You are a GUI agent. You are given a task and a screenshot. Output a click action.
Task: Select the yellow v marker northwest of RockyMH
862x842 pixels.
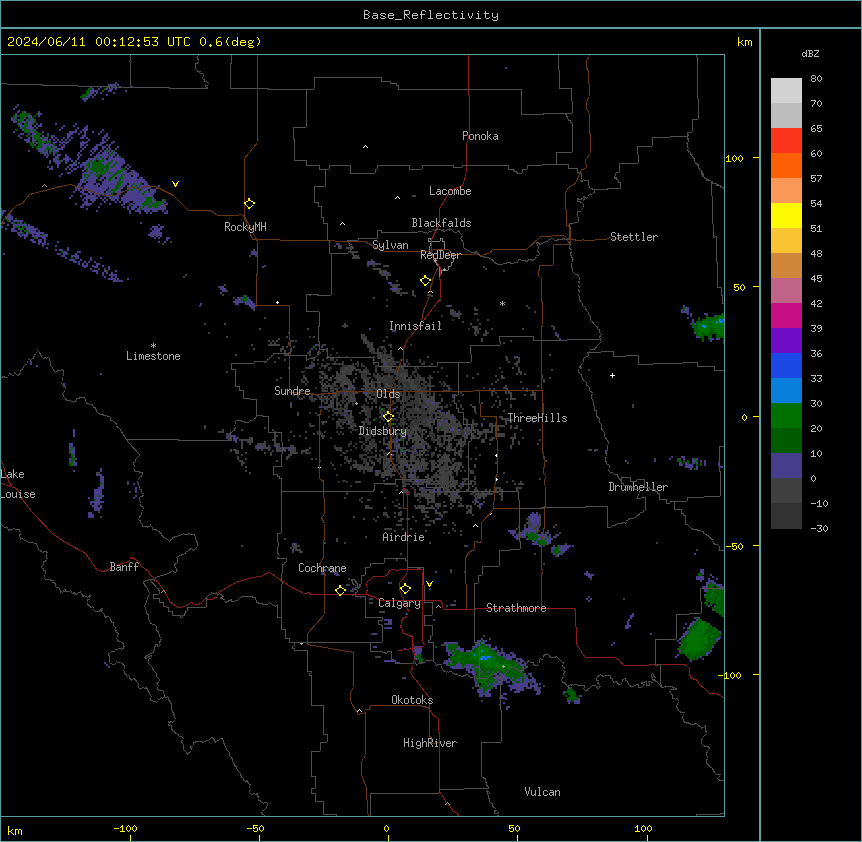(x=175, y=184)
